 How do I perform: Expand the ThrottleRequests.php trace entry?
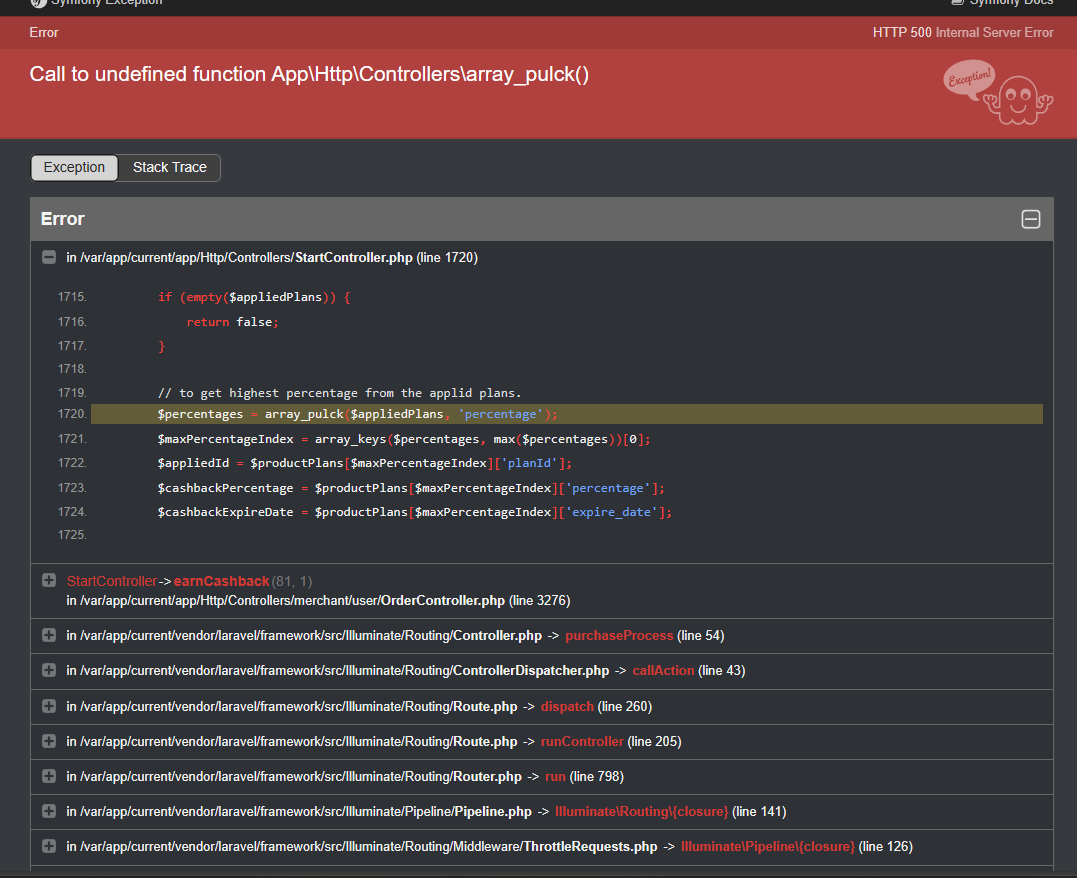coord(48,847)
